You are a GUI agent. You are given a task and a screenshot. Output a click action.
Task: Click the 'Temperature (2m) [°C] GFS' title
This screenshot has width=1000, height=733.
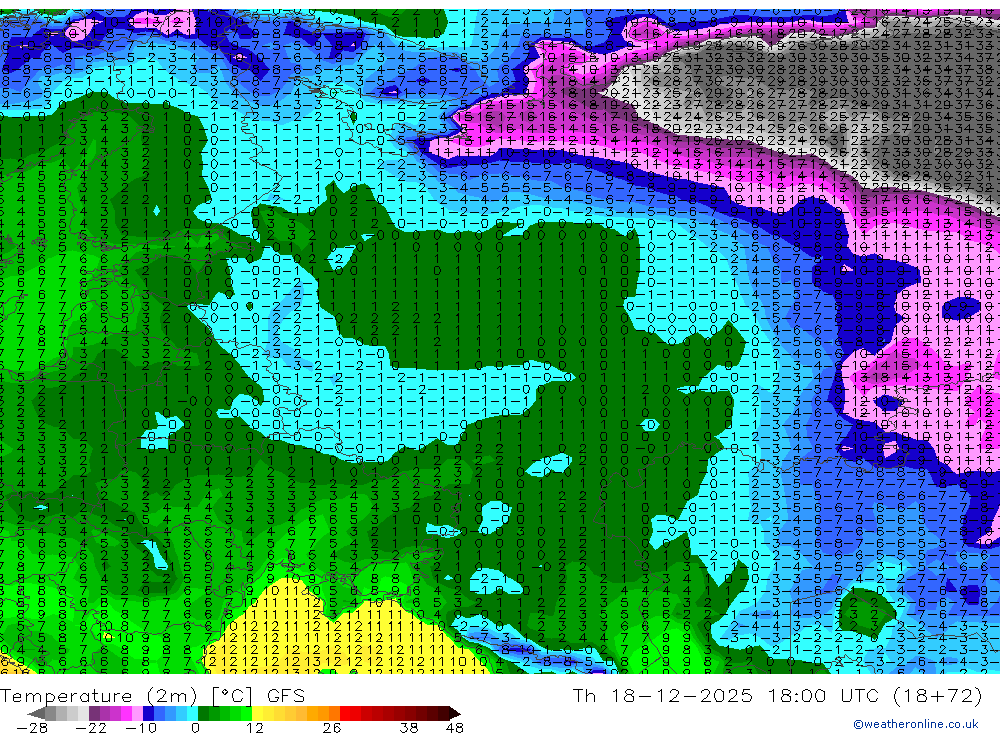click(152, 695)
